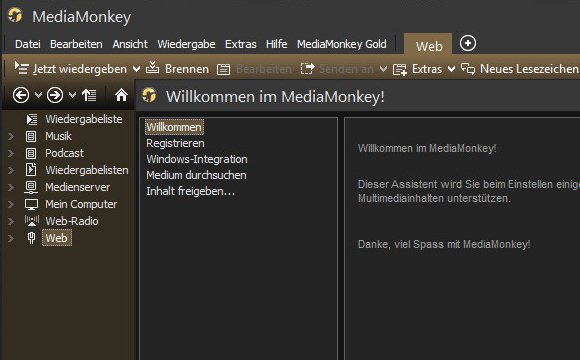Click the Wiedergabelisten node icon
Image resolution: width=580 pixels, height=360 pixels.
31,170
